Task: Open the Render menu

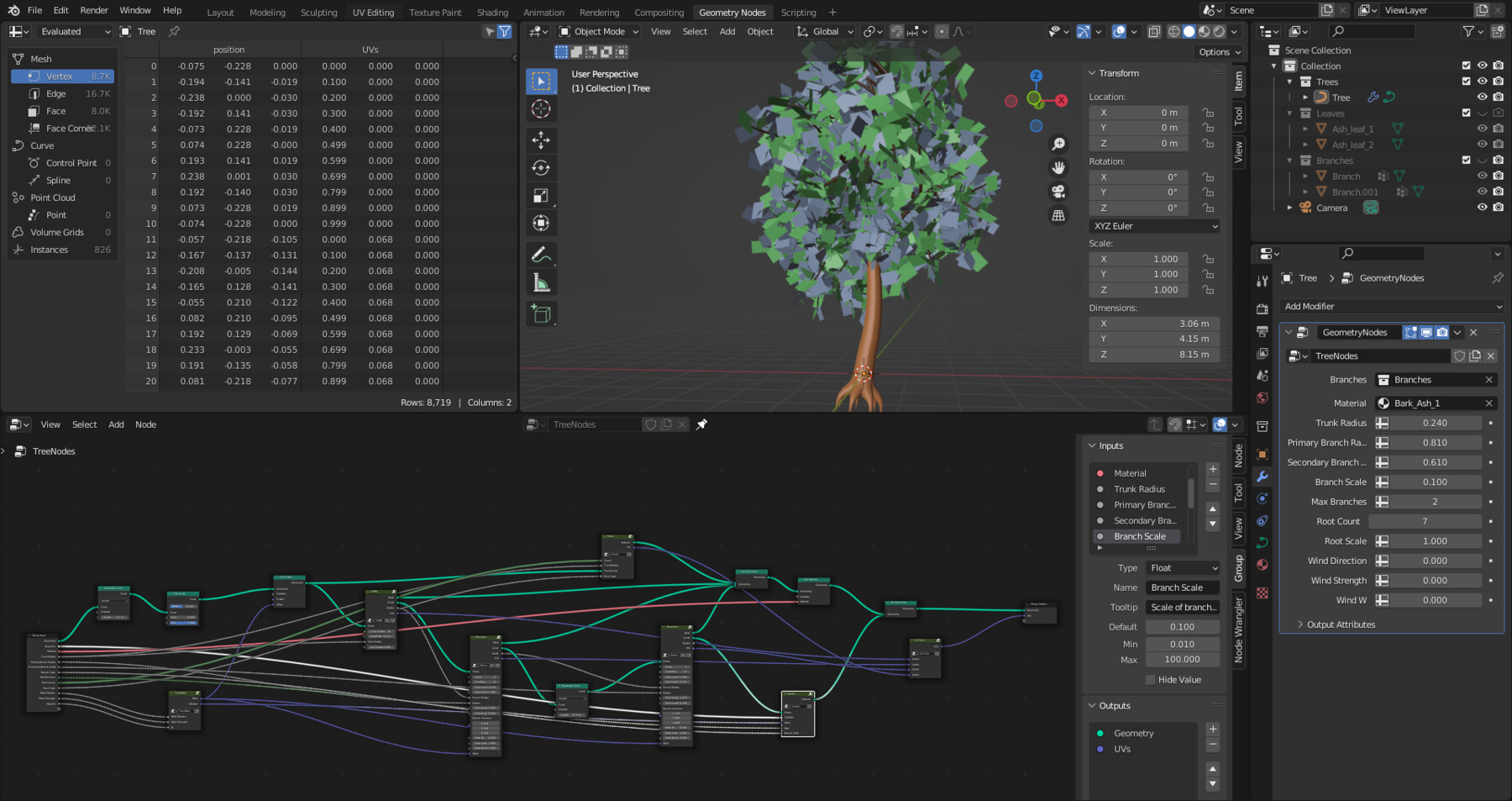Action: [x=93, y=10]
